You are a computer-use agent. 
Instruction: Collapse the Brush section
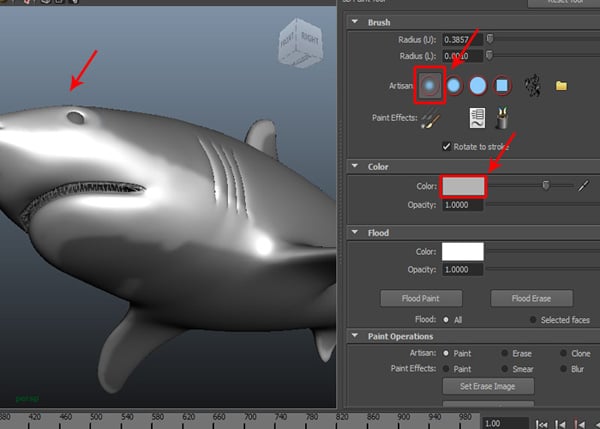click(x=355, y=22)
